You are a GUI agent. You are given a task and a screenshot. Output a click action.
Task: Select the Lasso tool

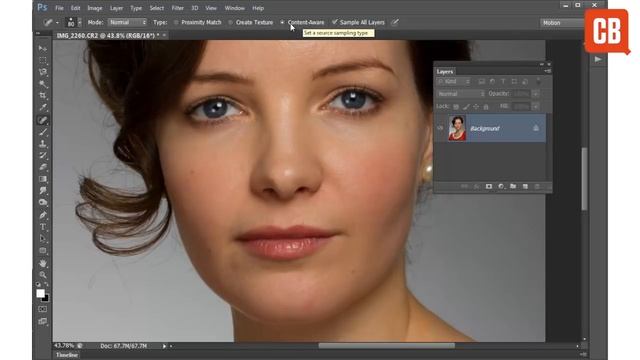coord(42,72)
